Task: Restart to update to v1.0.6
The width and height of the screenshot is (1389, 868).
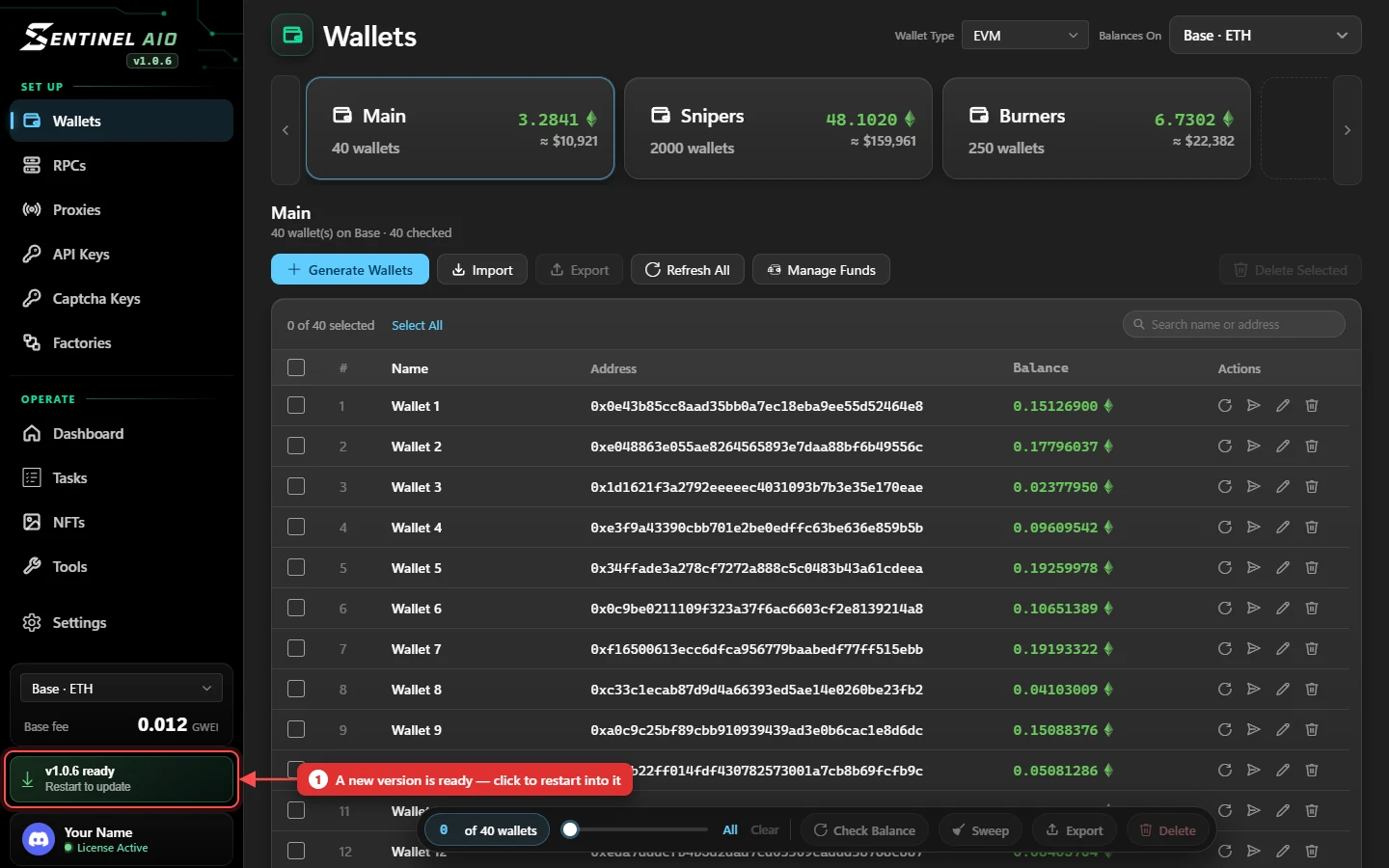Action: 122,779
